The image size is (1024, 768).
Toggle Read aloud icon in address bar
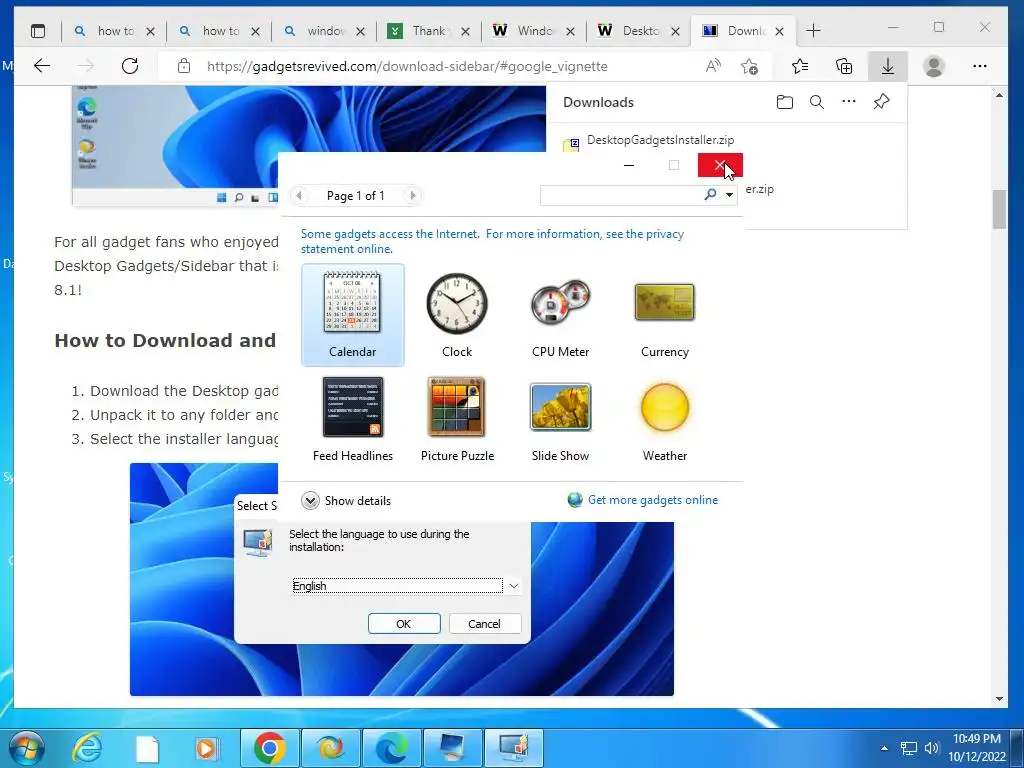[x=713, y=65]
